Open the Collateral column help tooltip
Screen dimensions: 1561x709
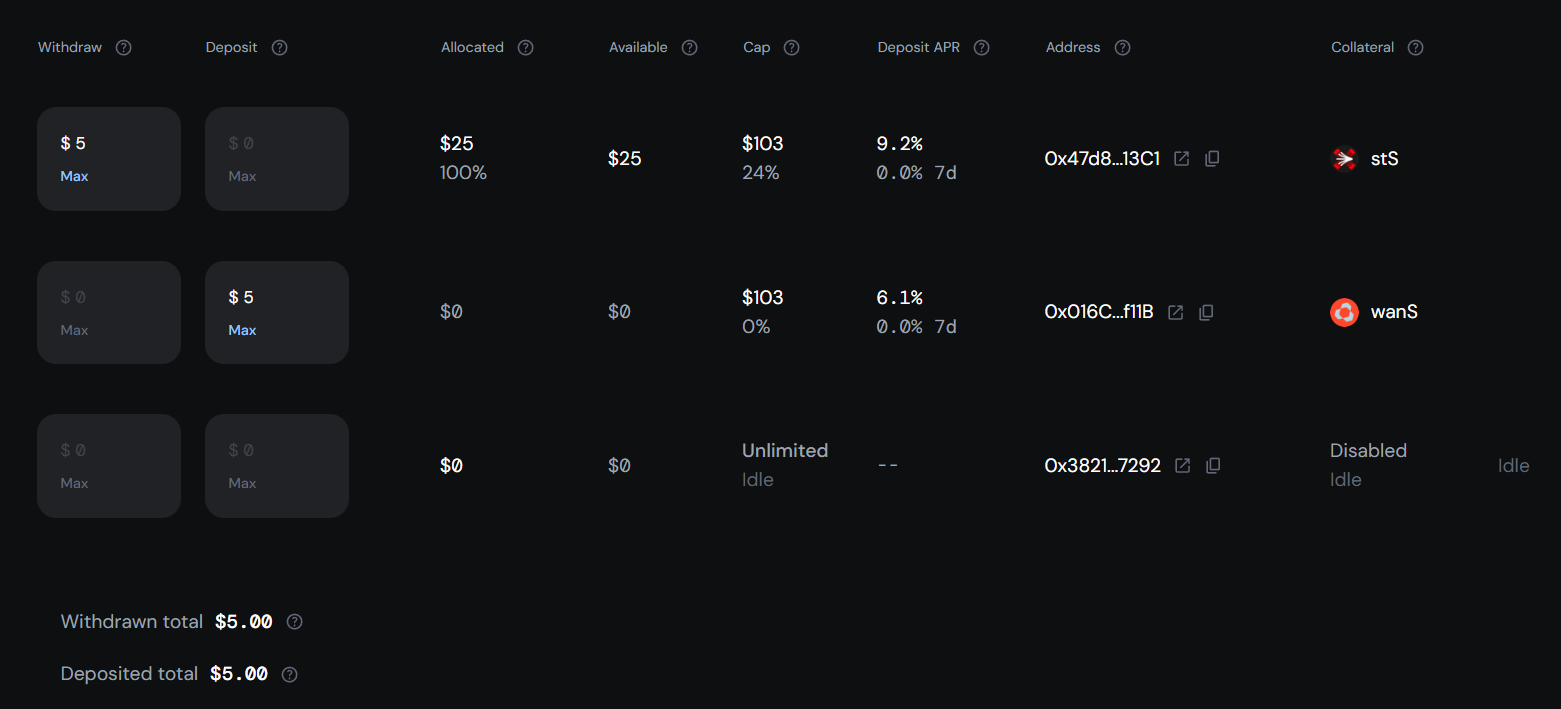click(1414, 47)
